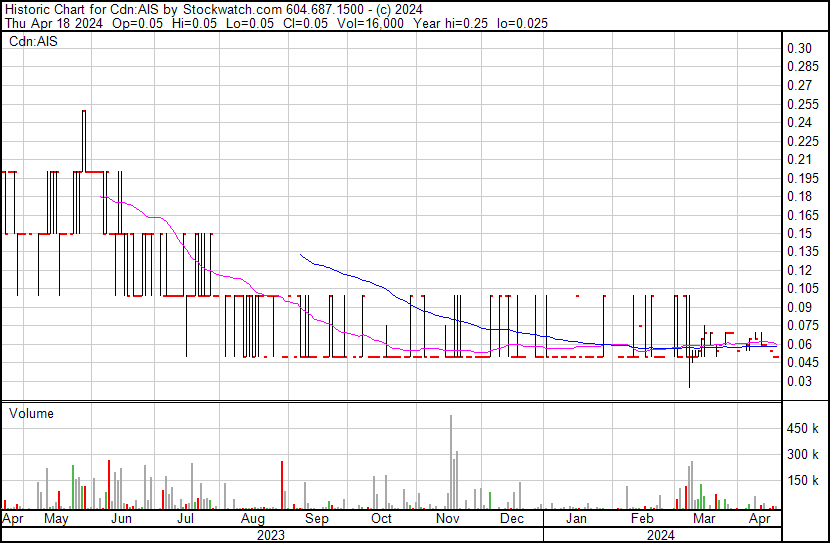Viewport: 830px width, 543px height.
Task: Click the 0.03 price axis label
Action: [798, 381]
